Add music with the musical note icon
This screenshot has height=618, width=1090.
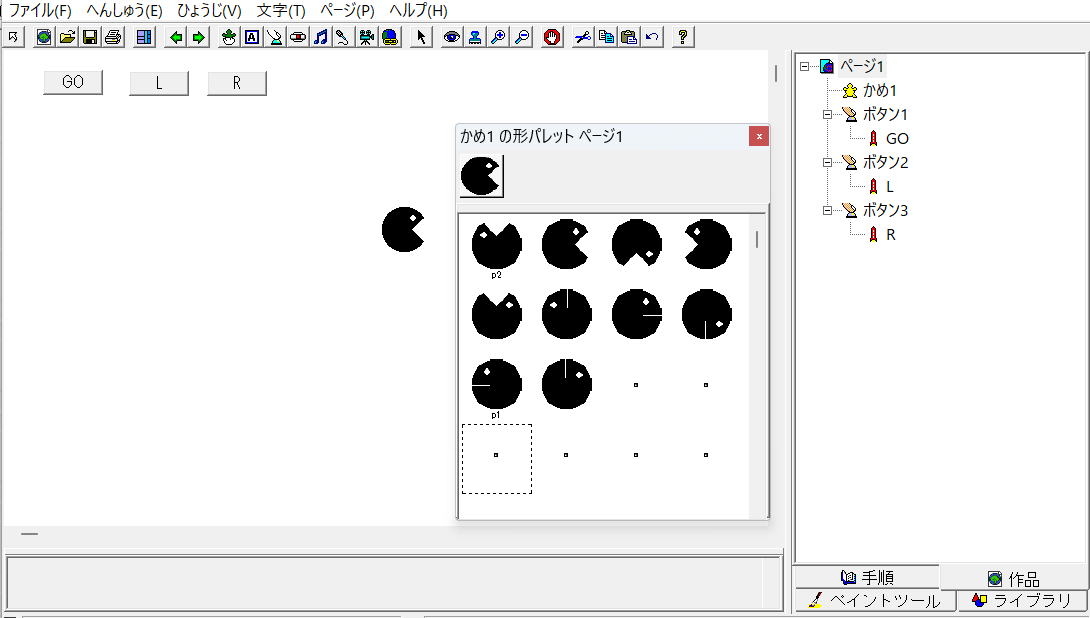pyautogui.click(x=320, y=37)
